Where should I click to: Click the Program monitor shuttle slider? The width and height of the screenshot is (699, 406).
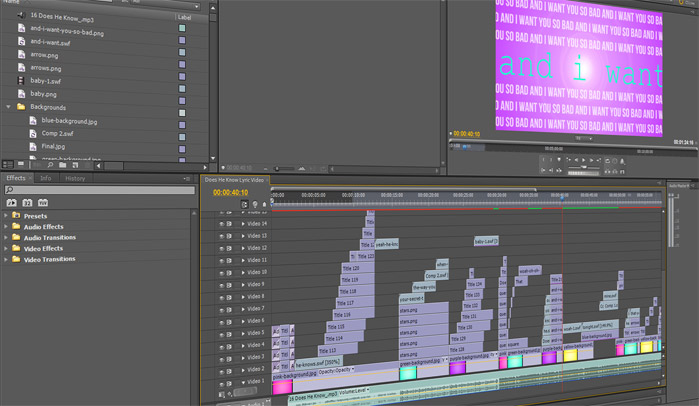pos(584,167)
